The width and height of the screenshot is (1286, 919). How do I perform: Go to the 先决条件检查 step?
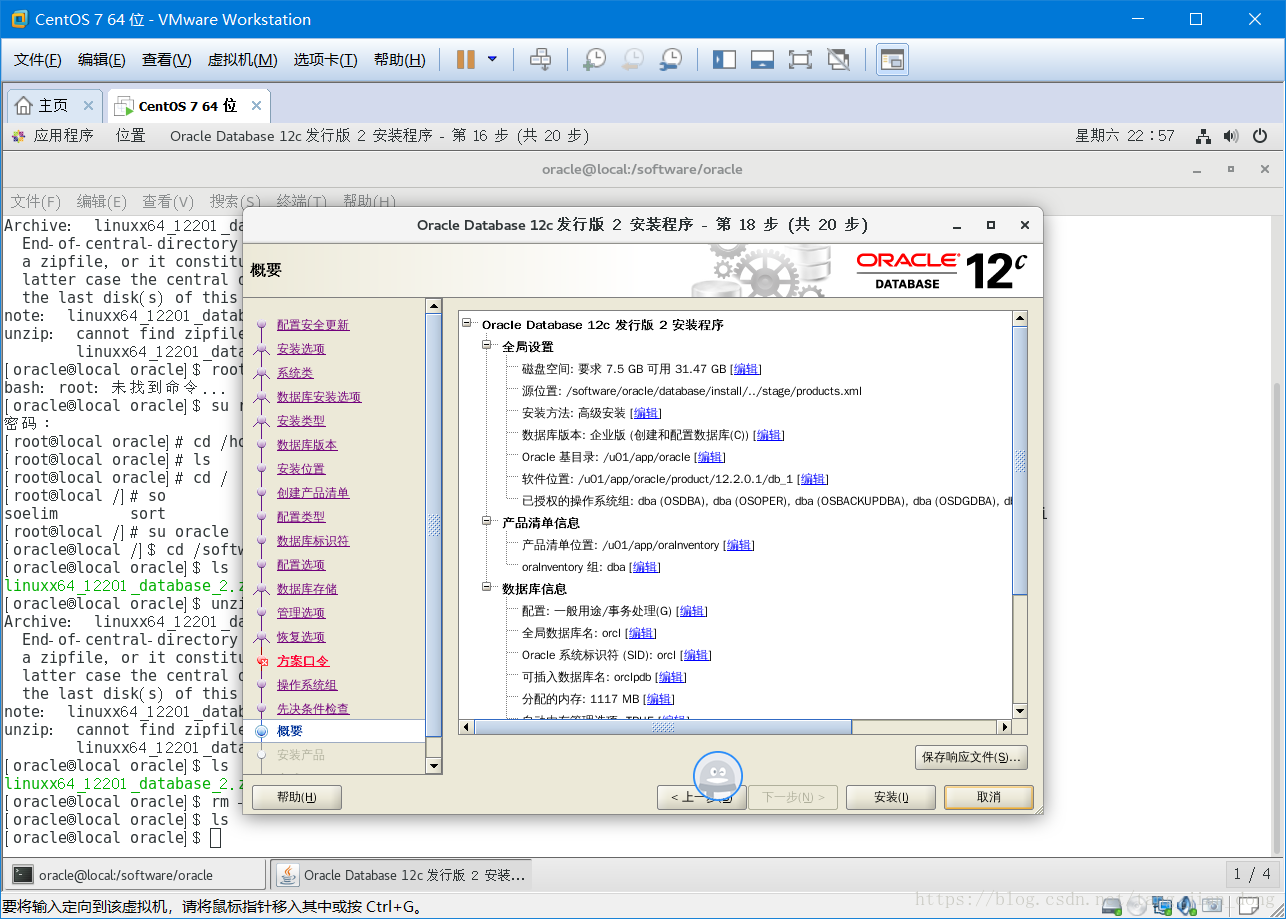(313, 709)
